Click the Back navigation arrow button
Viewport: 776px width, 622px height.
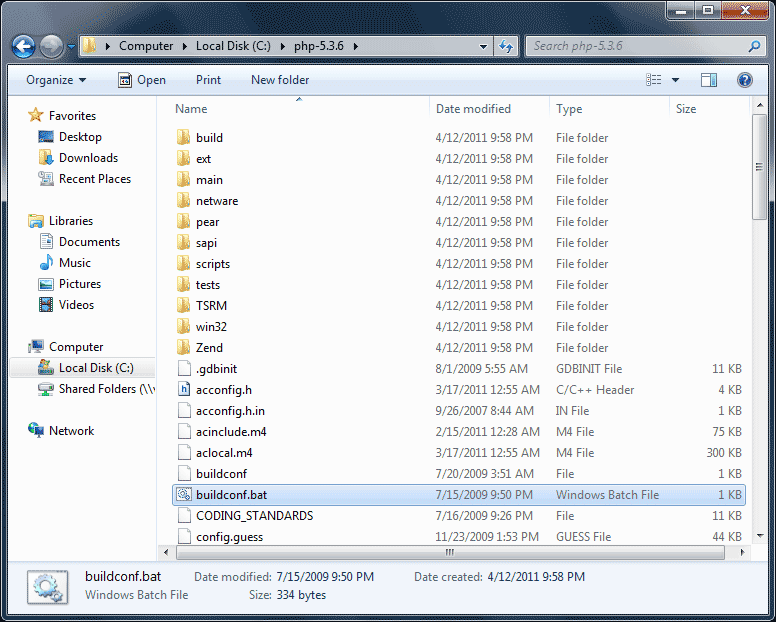[x=24, y=46]
